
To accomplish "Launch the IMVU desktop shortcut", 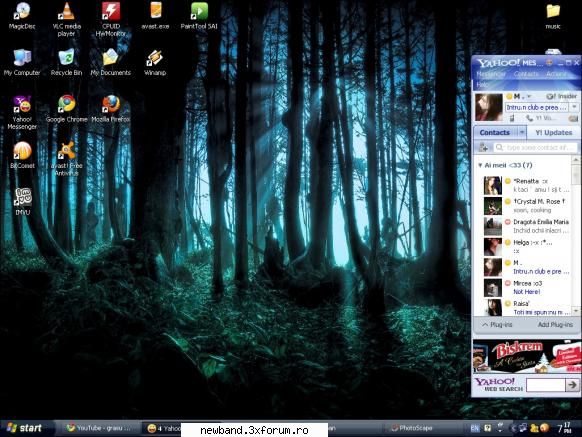I will (23, 201).
